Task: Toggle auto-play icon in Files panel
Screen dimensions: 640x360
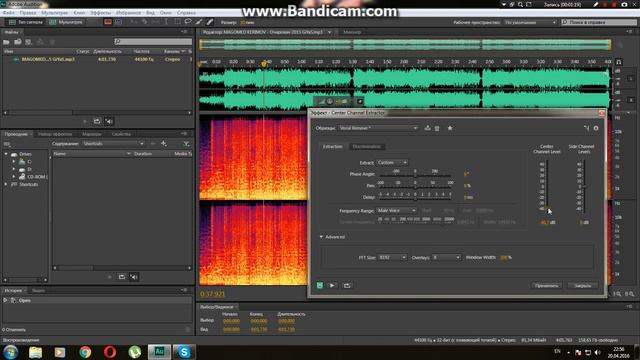Action: 109,121
